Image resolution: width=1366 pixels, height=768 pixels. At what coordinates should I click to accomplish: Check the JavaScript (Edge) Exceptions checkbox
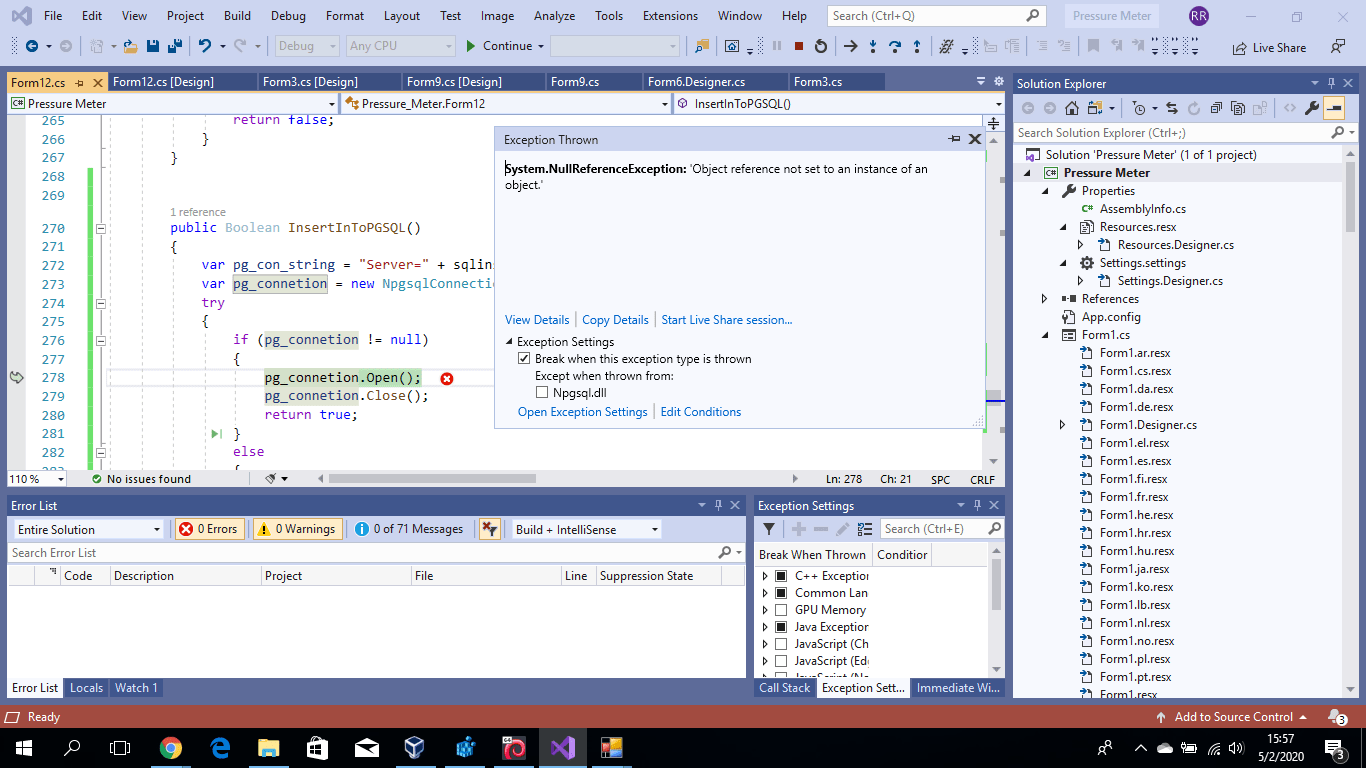tap(781, 661)
